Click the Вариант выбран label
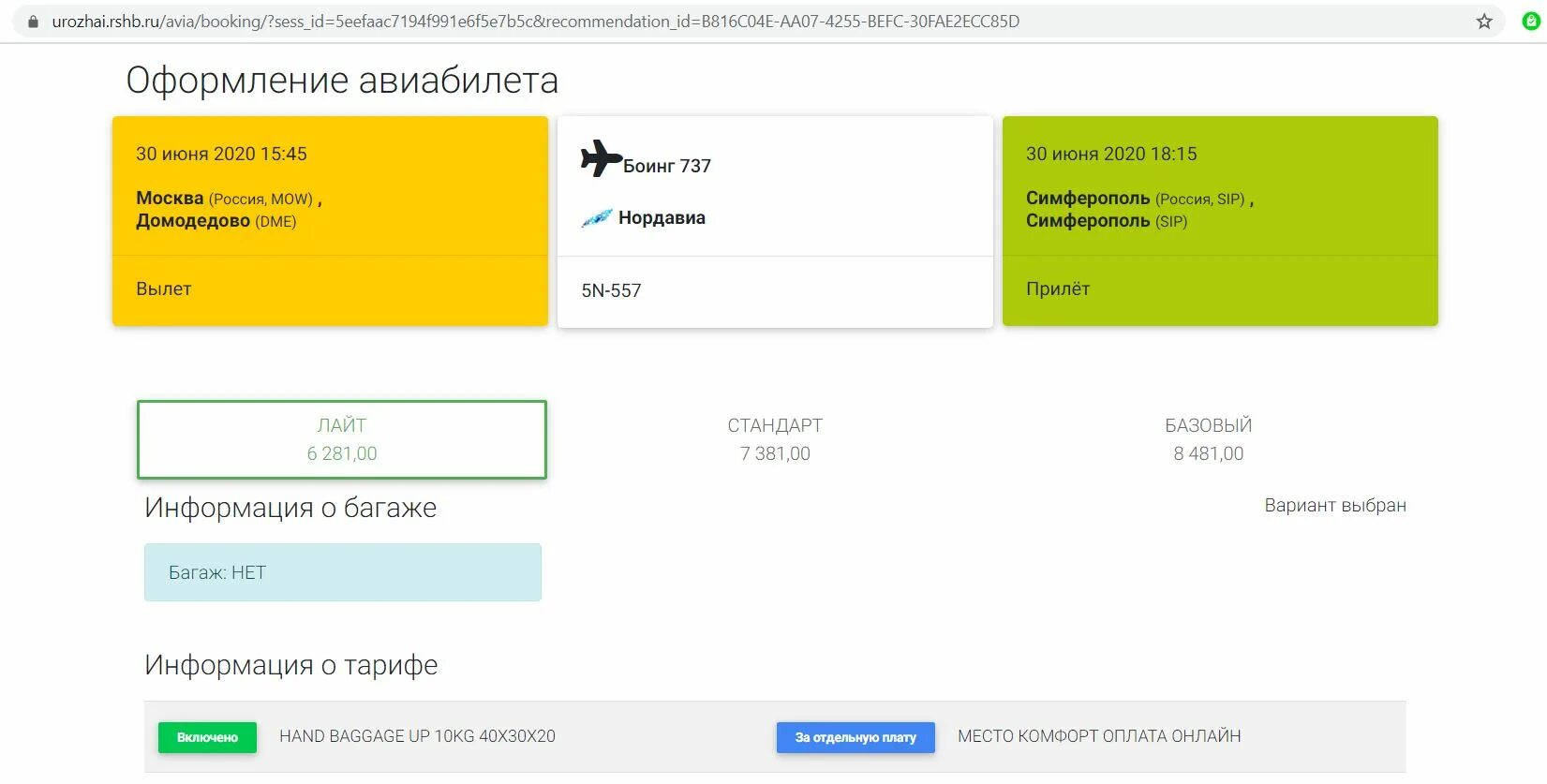 point(1335,506)
